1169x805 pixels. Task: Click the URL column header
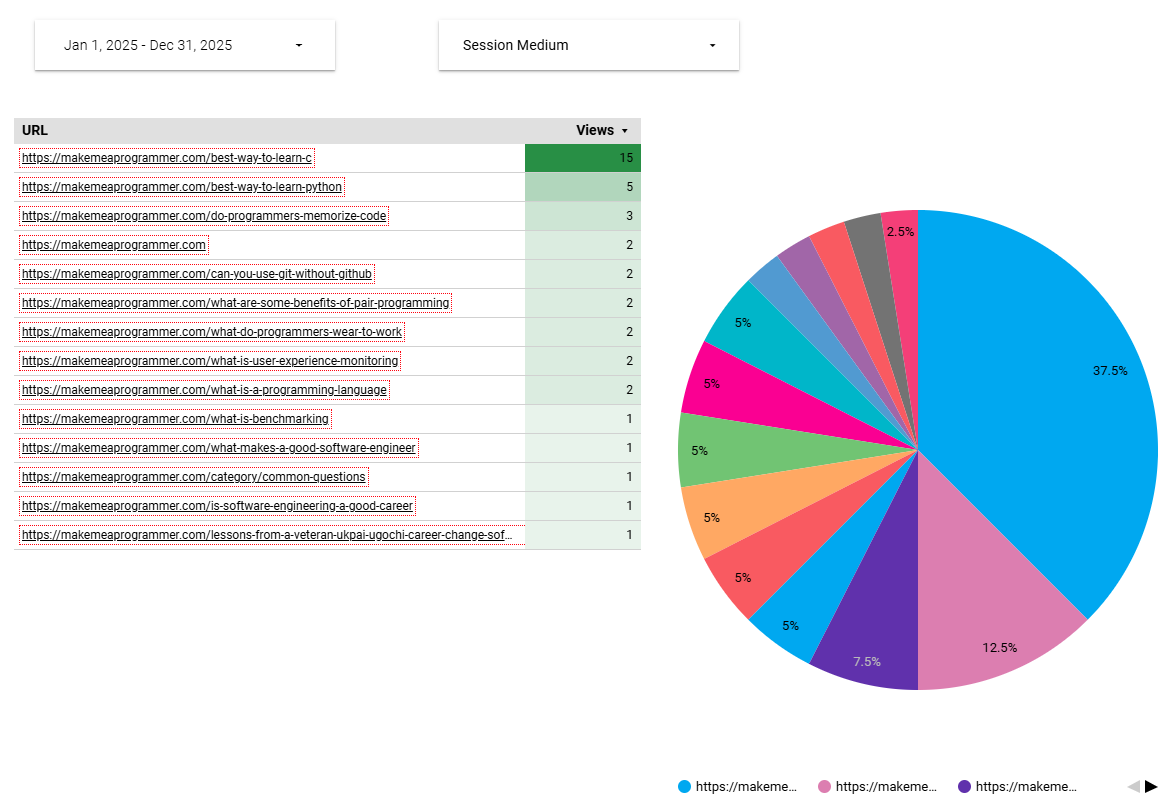point(35,131)
